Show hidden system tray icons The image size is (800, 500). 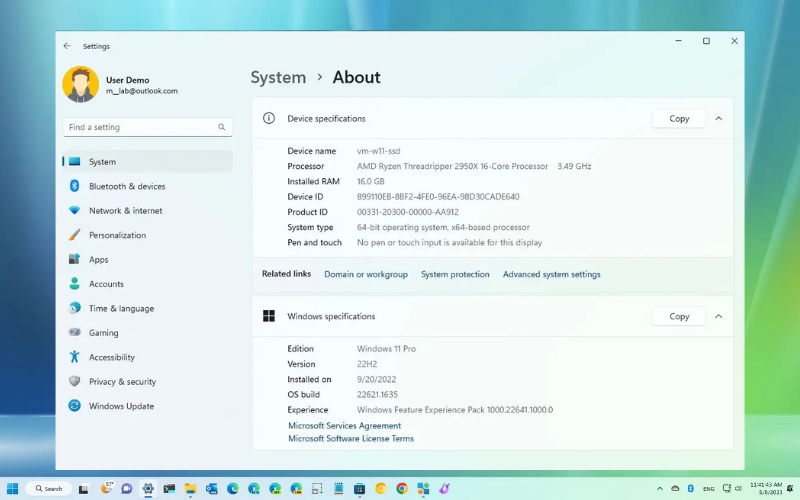(x=659, y=489)
